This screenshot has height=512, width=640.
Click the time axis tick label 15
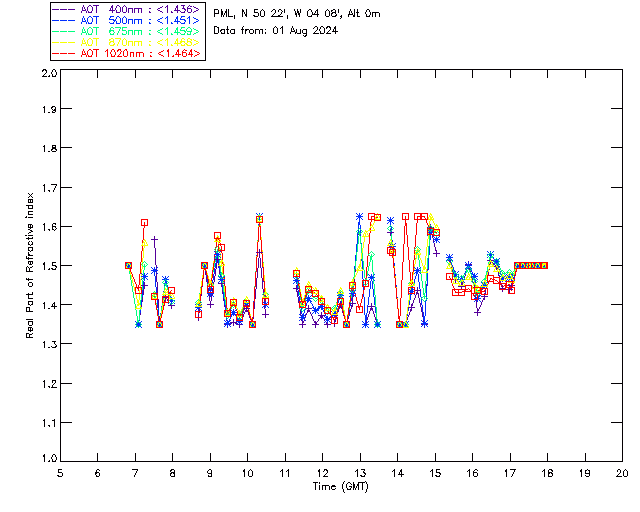(x=435, y=473)
